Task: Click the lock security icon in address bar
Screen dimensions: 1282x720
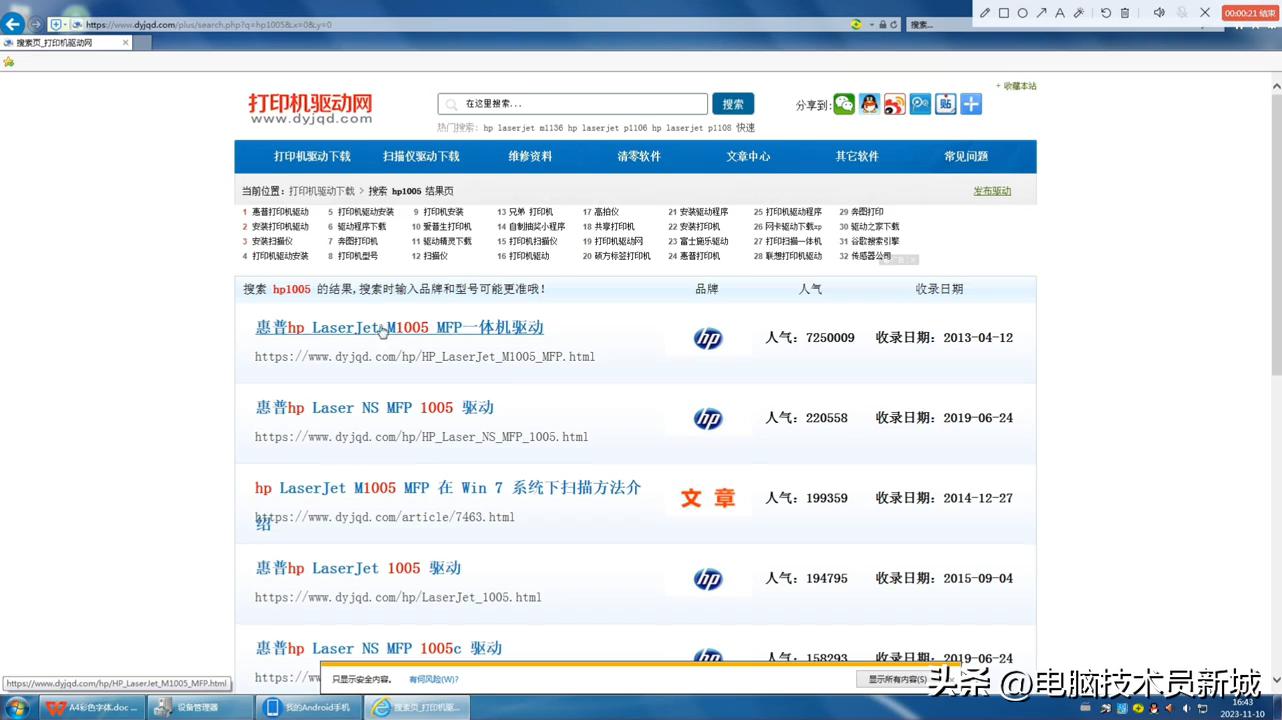Action: click(883, 24)
